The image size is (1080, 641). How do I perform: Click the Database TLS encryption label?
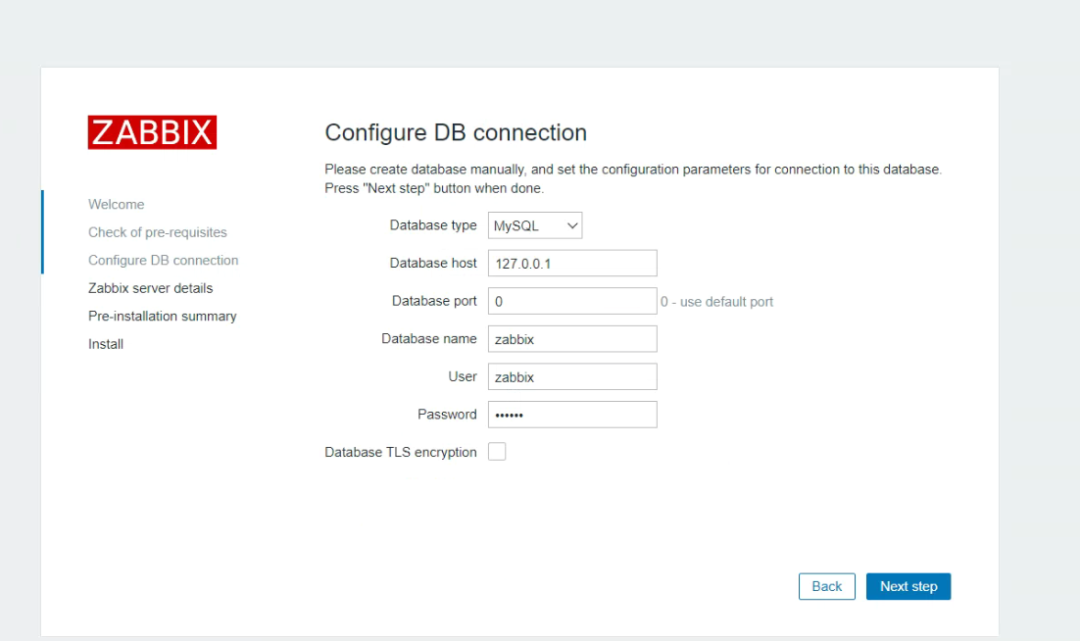[400, 452]
